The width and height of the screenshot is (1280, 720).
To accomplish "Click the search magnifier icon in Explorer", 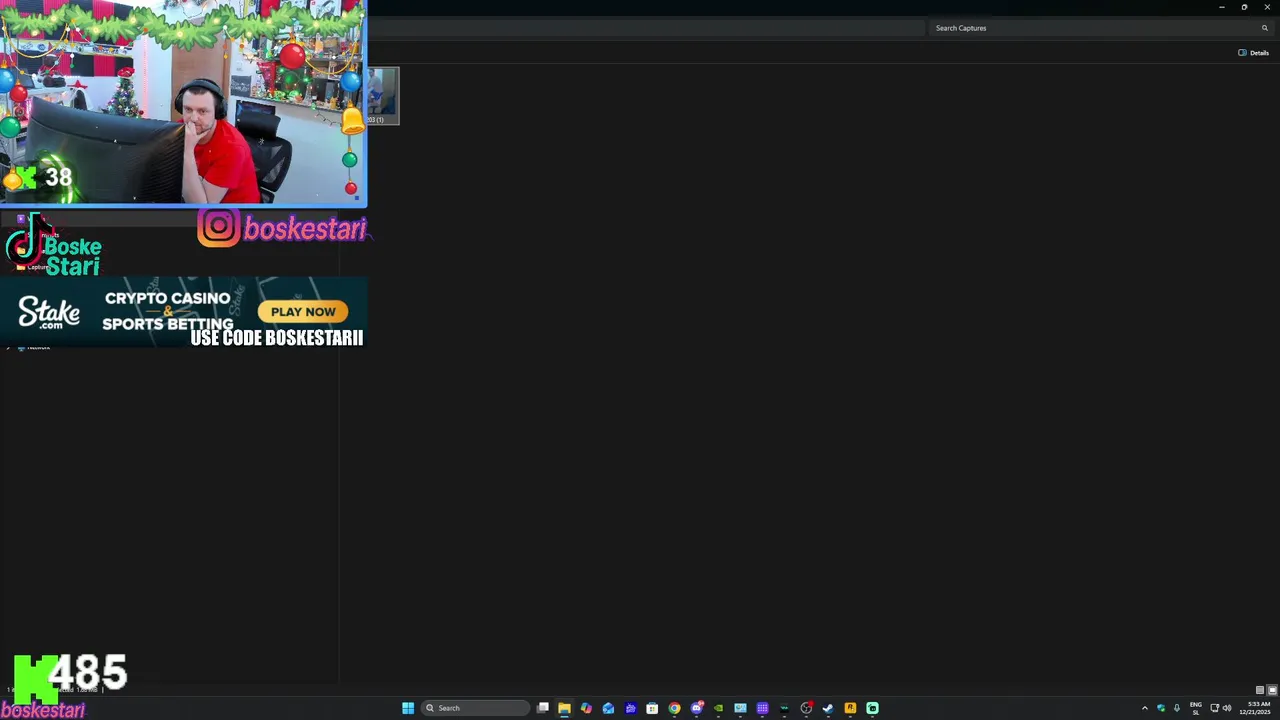I will pyautogui.click(x=1264, y=28).
